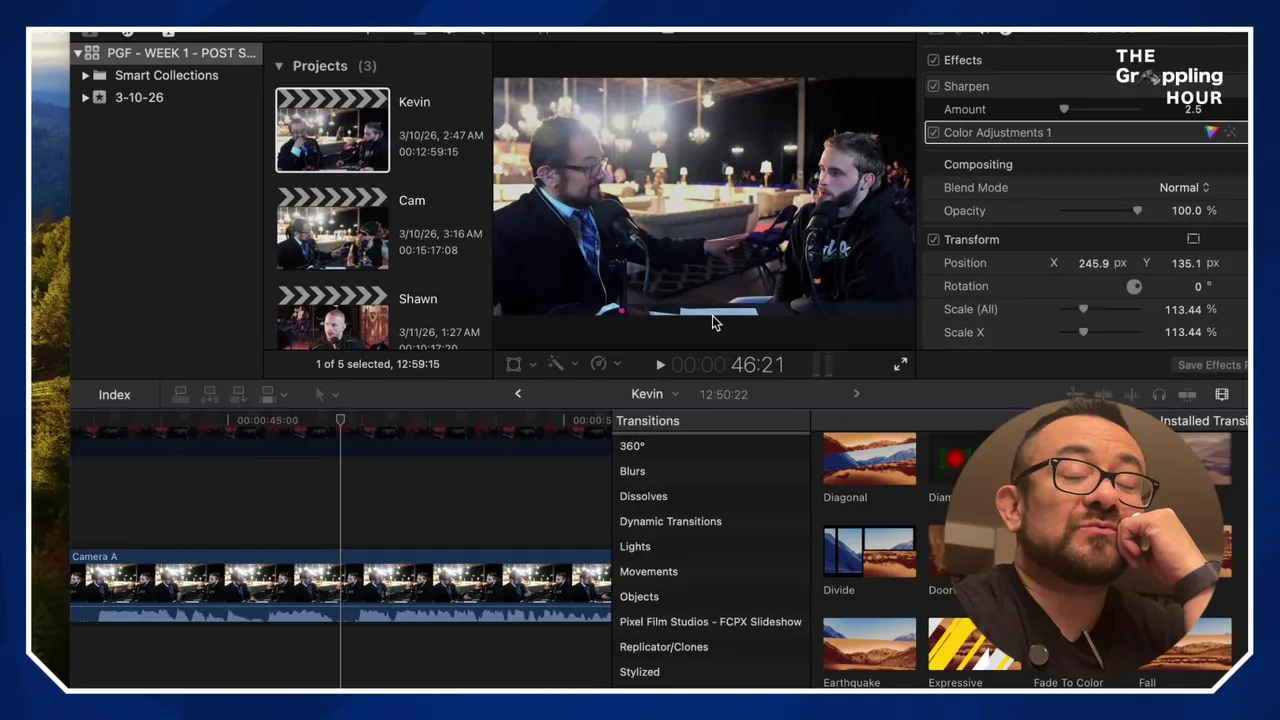
Task: Select the Blurs transitions category
Action: tap(632, 471)
